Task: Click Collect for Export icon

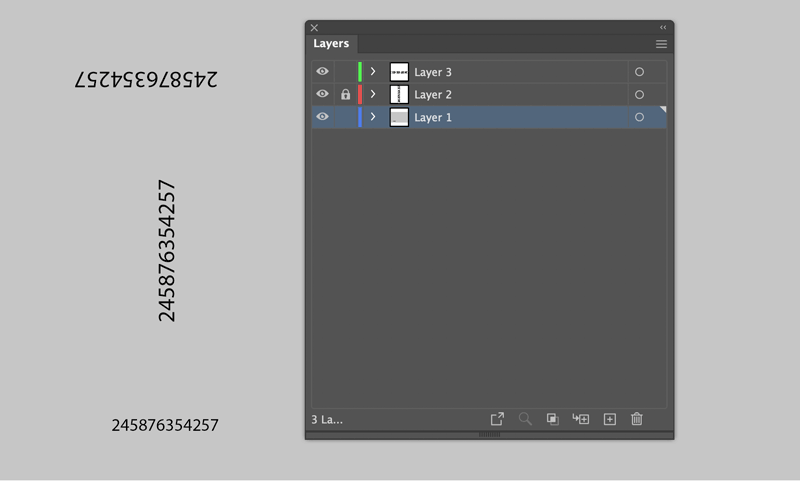Action: coord(497,419)
